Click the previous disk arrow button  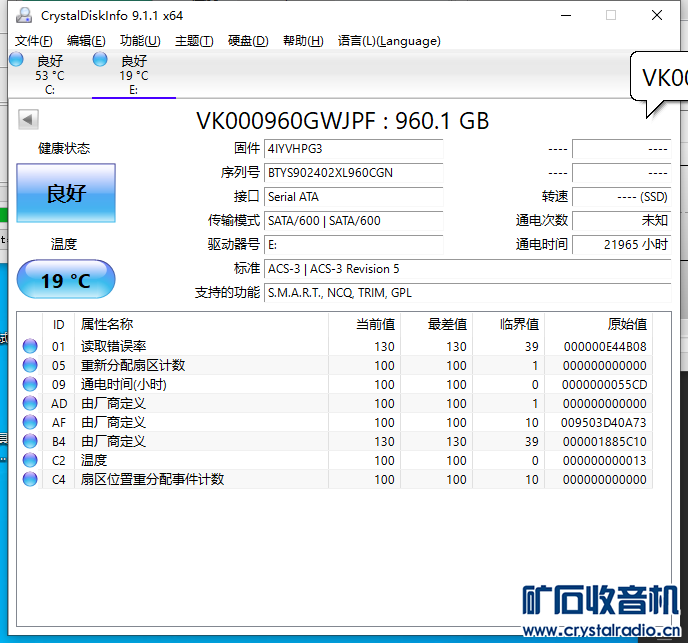coord(28,120)
